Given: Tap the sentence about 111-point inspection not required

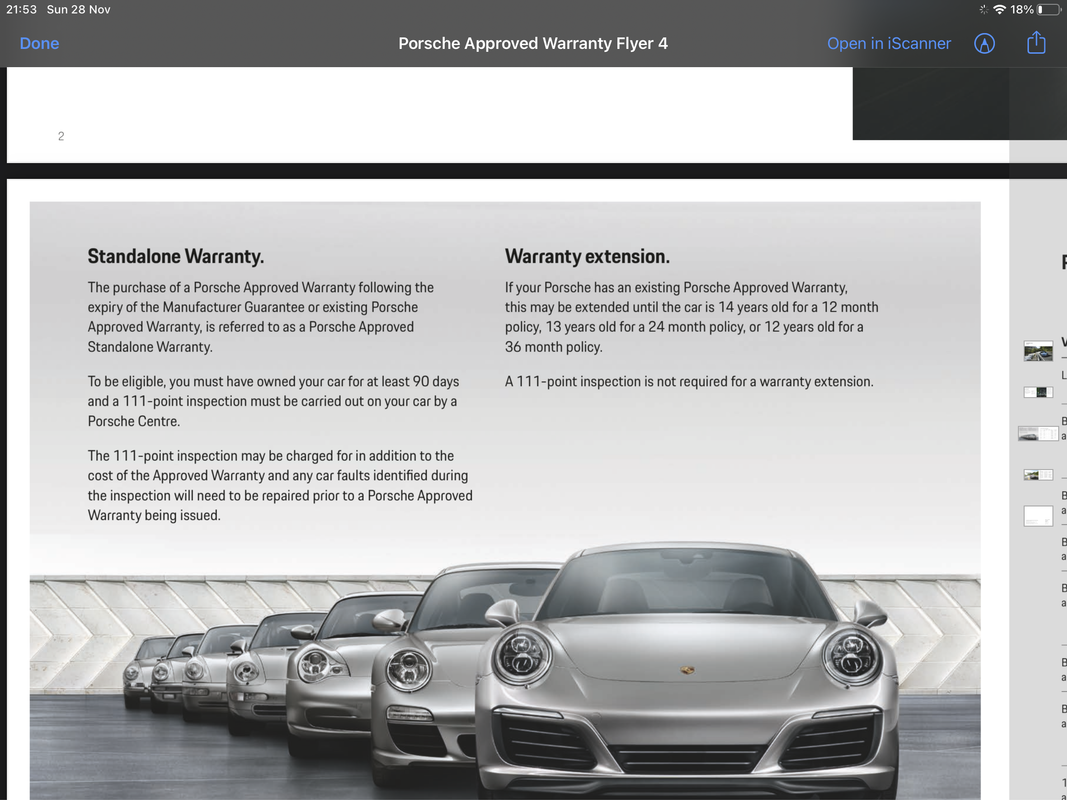Looking at the screenshot, I should 689,382.
